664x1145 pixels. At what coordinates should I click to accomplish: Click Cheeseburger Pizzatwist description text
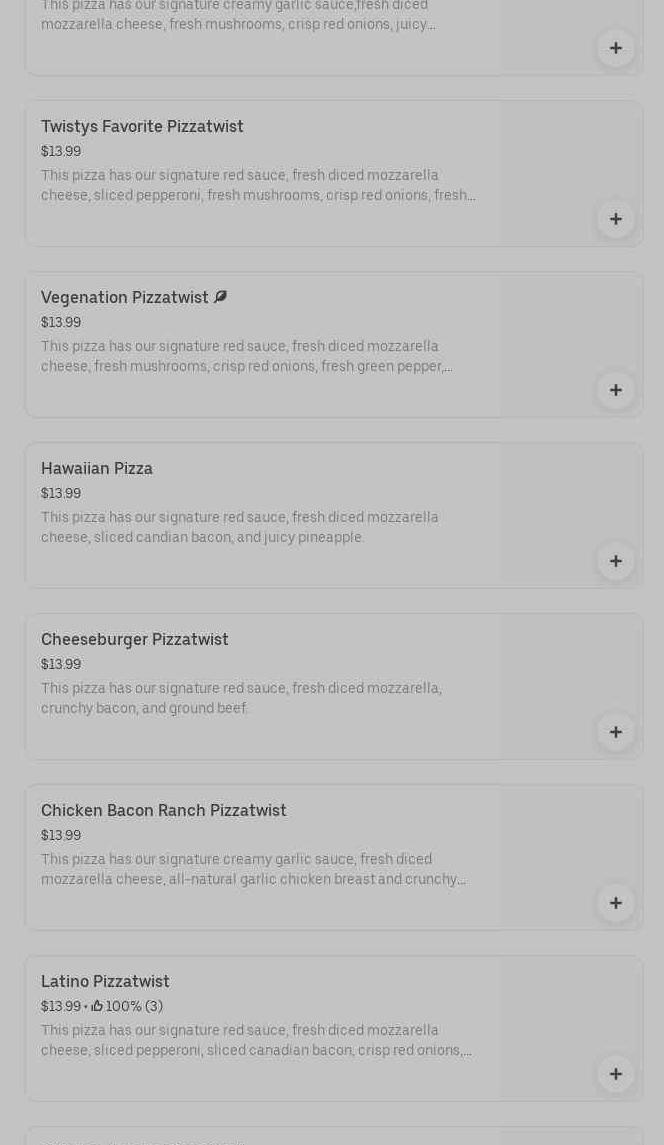pos(241,698)
